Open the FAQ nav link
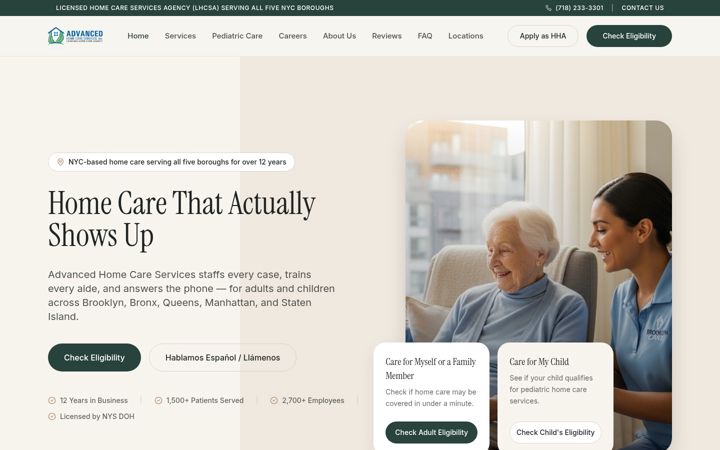The height and width of the screenshot is (450, 720). (425, 36)
